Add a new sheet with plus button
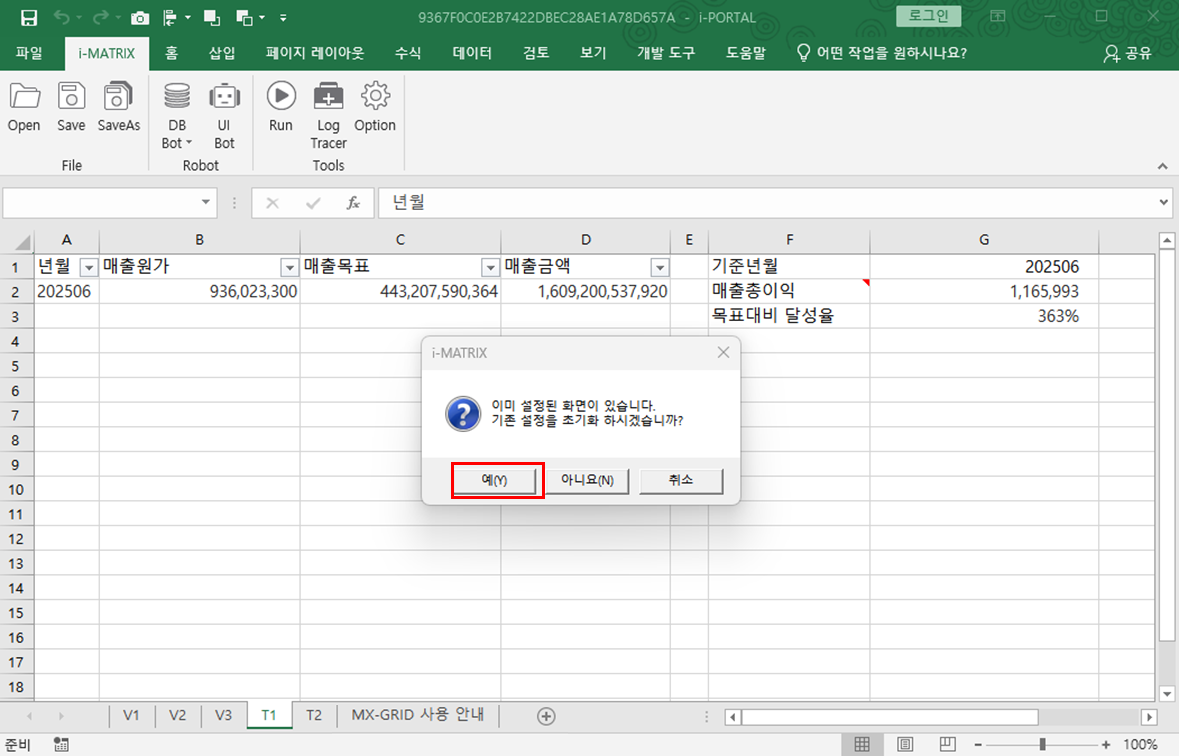1179x756 pixels. (x=546, y=715)
